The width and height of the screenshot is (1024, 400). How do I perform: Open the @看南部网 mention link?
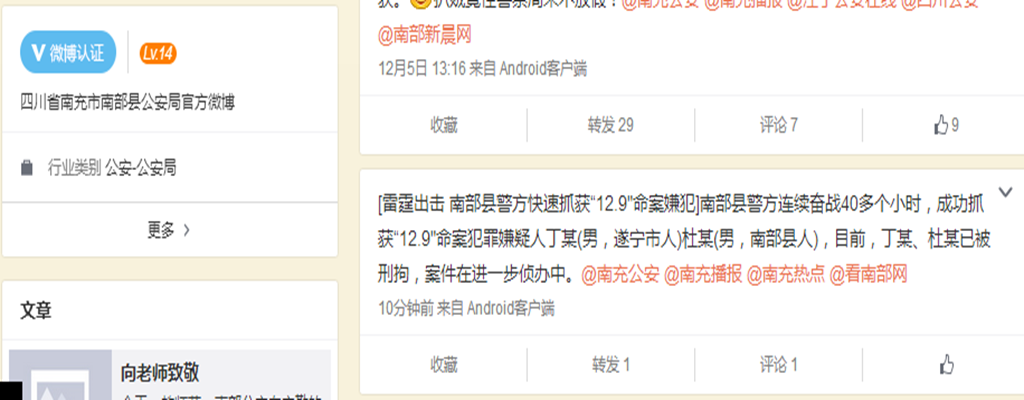(869, 275)
